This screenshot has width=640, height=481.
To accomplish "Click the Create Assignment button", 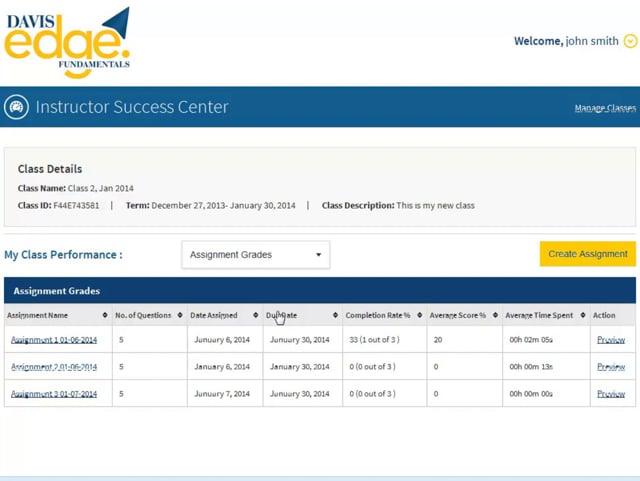I will click(x=588, y=254).
